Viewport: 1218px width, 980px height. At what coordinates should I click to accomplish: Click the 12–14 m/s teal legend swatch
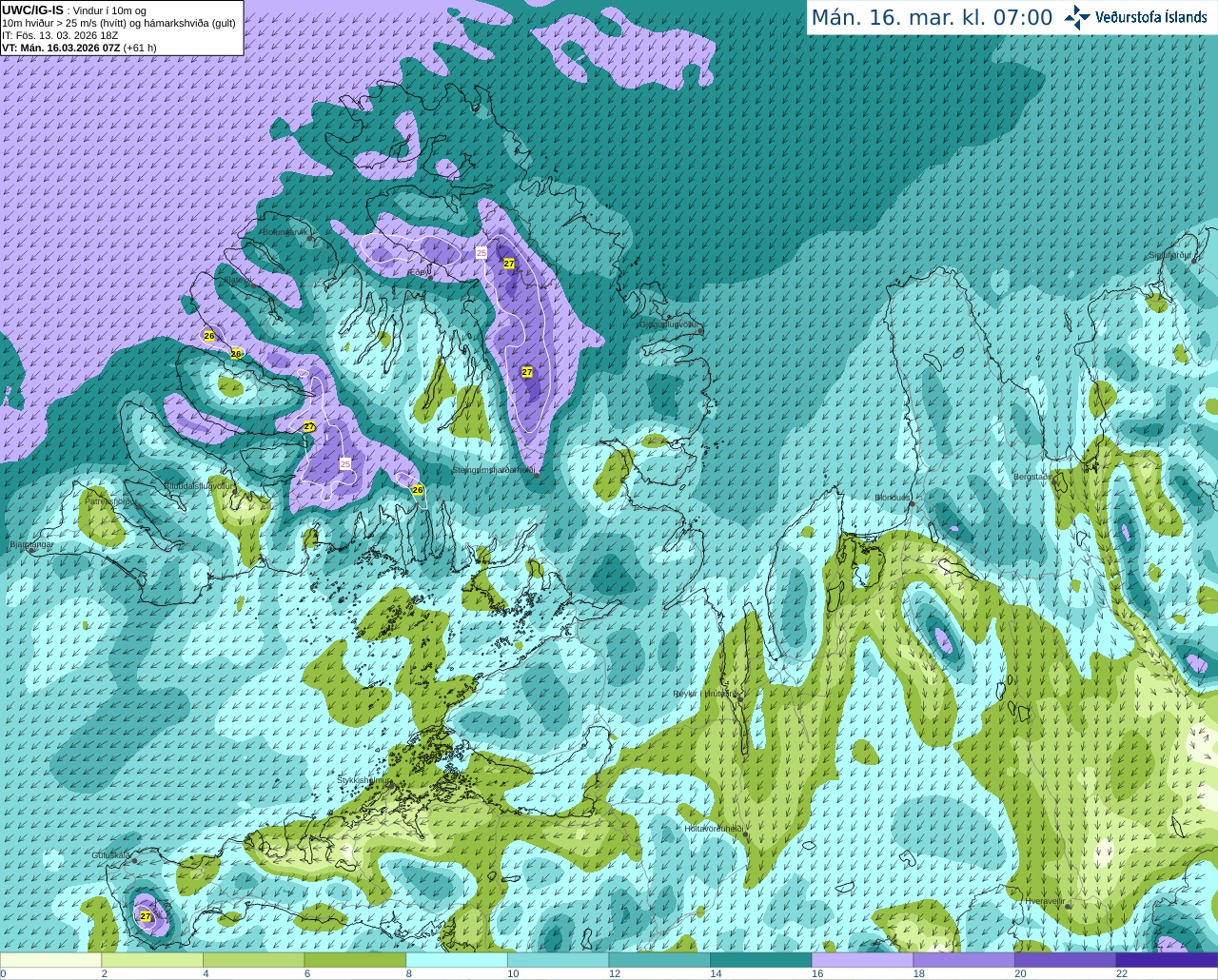point(659,959)
